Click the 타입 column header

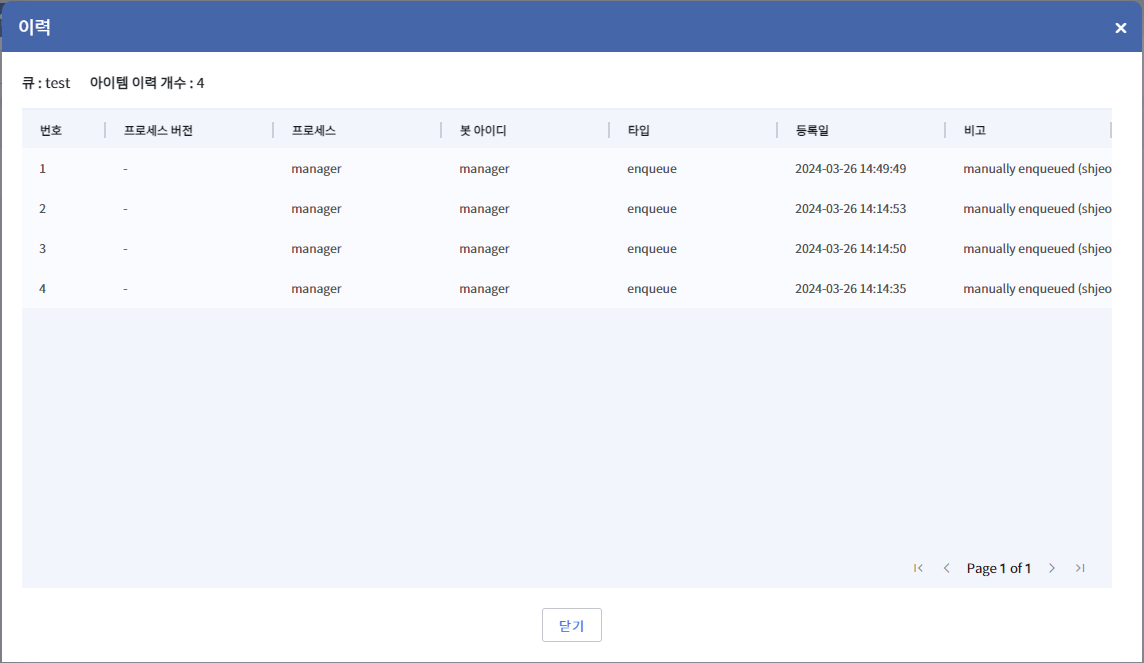638,131
